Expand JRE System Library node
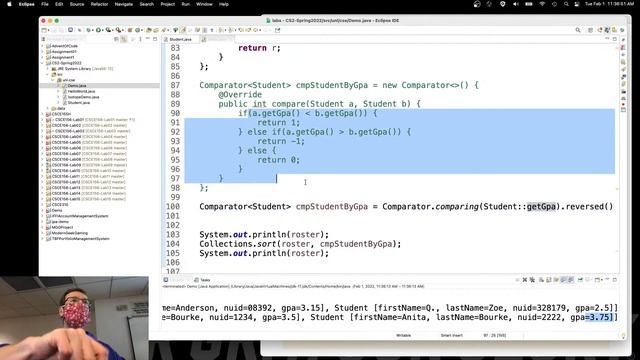Screen dimensions: 640x360 point(48,69)
